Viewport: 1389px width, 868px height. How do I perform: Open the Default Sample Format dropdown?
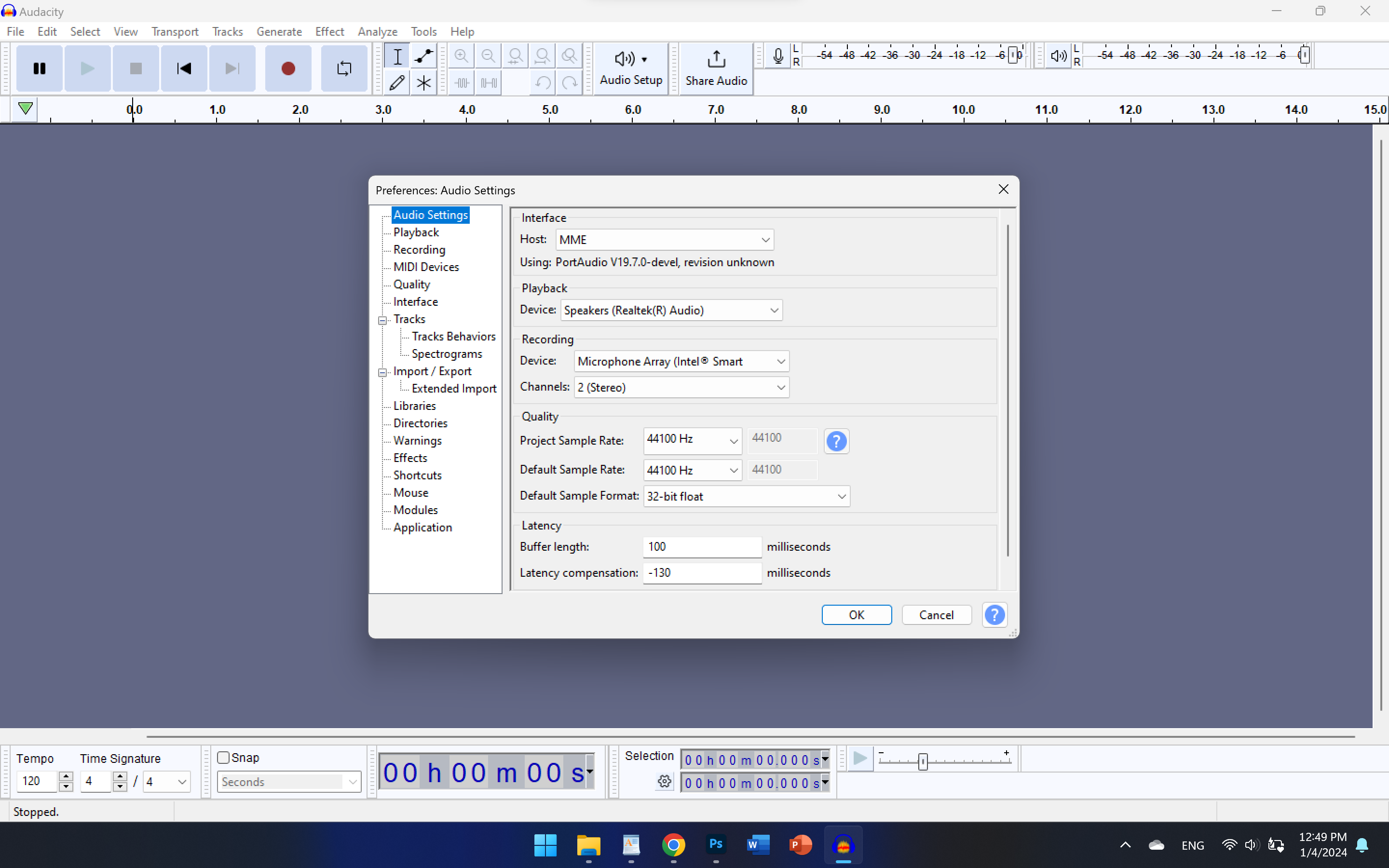(746, 496)
